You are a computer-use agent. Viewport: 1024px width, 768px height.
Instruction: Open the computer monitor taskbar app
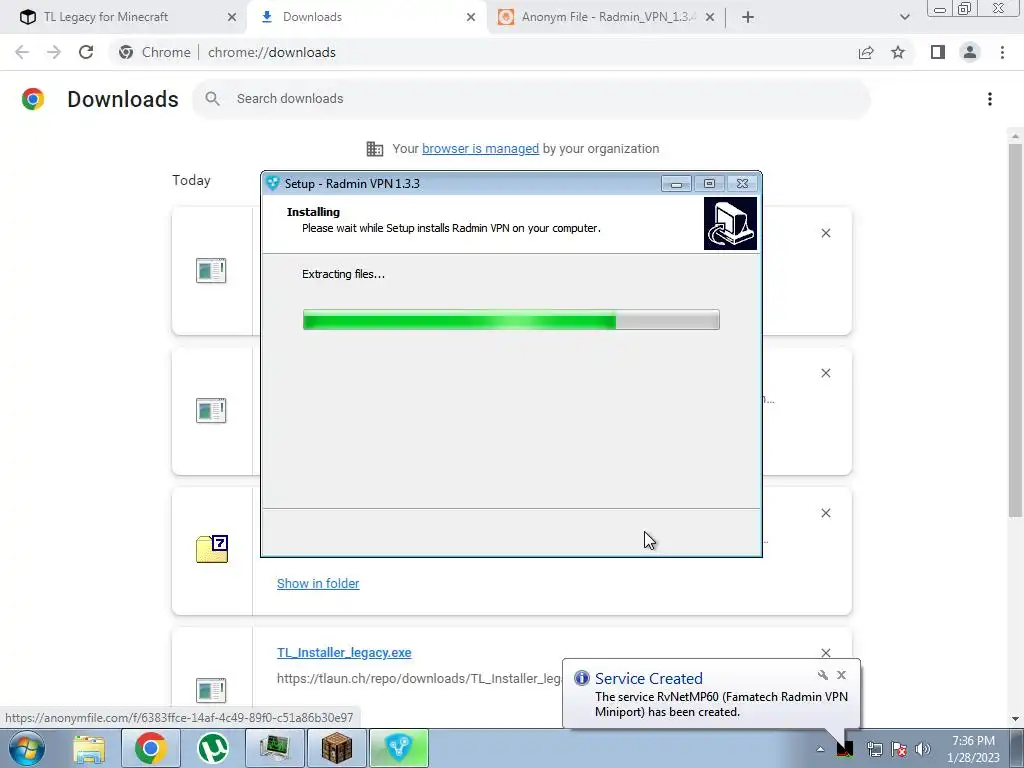[275, 748]
